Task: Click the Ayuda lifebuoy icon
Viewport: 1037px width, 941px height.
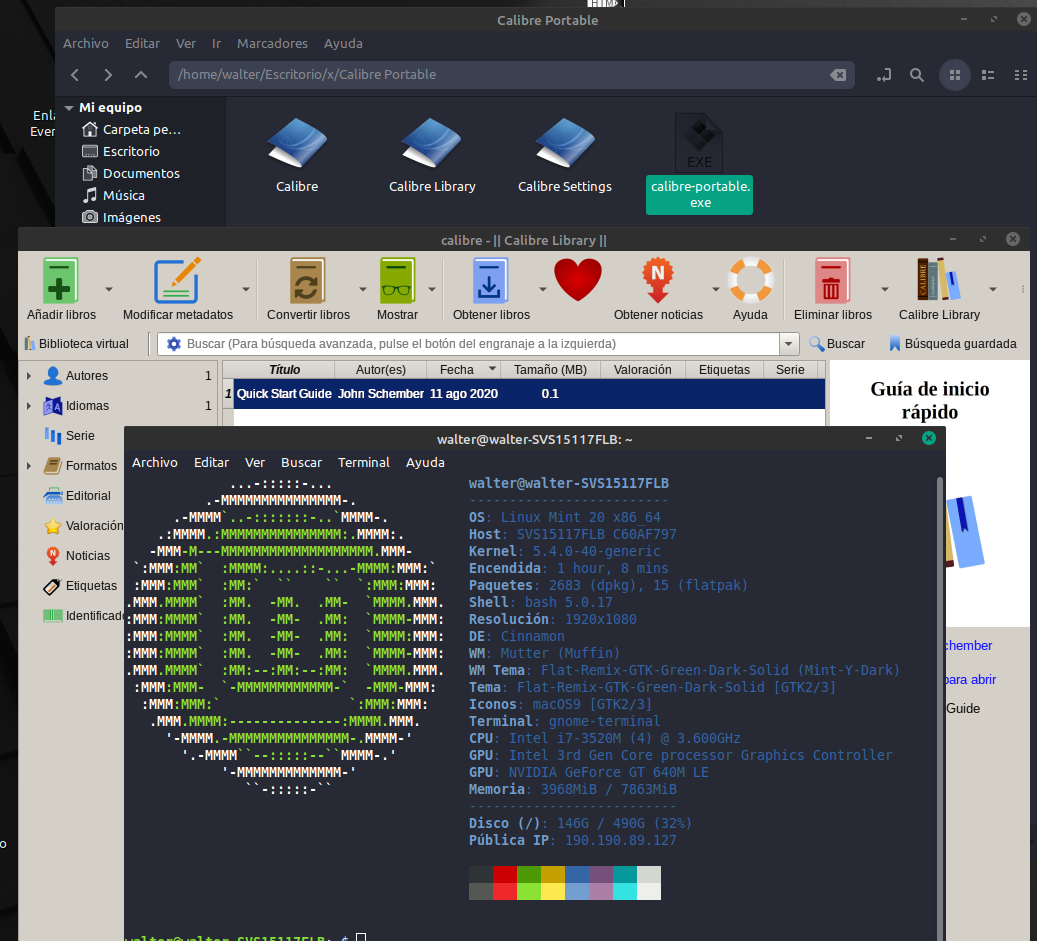Action: 750,281
